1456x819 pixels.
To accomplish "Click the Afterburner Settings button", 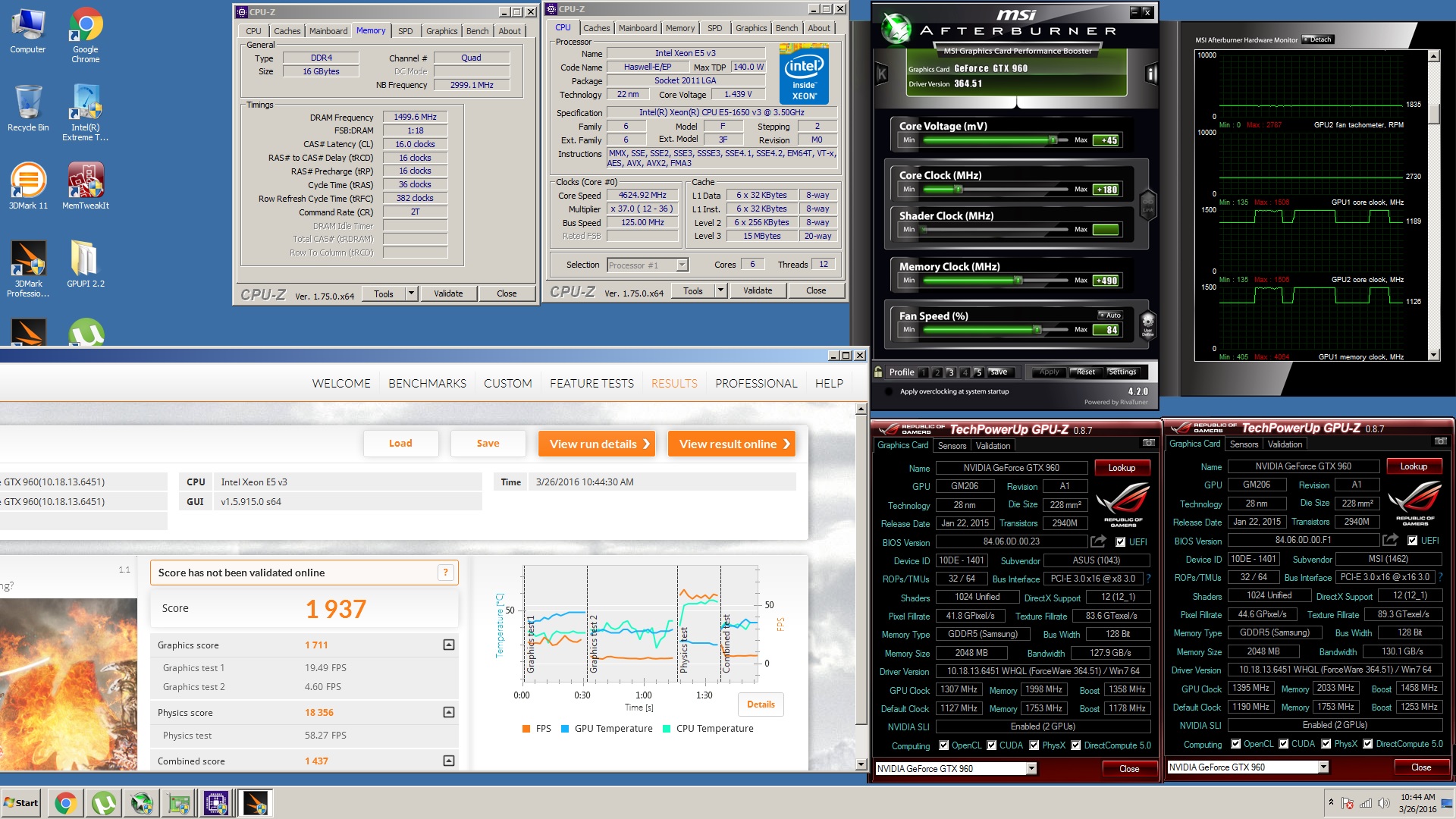I will (1122, 372).
